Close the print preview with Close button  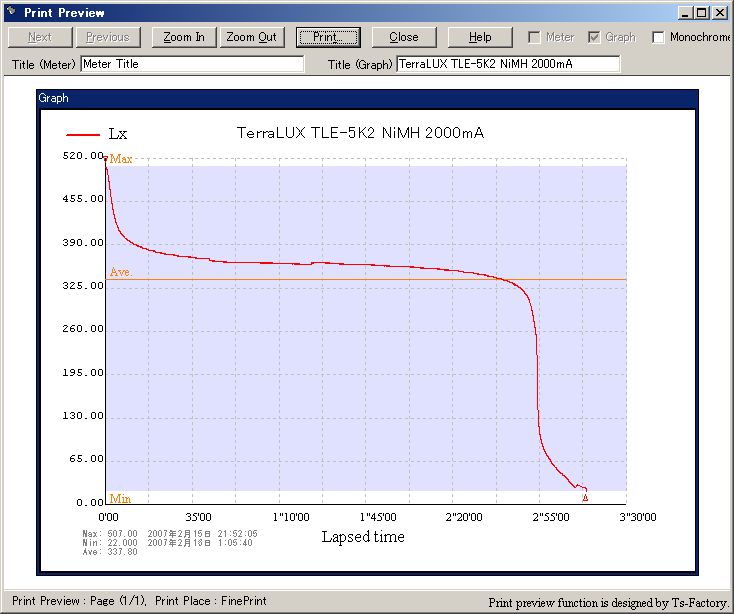pos(404,37)
